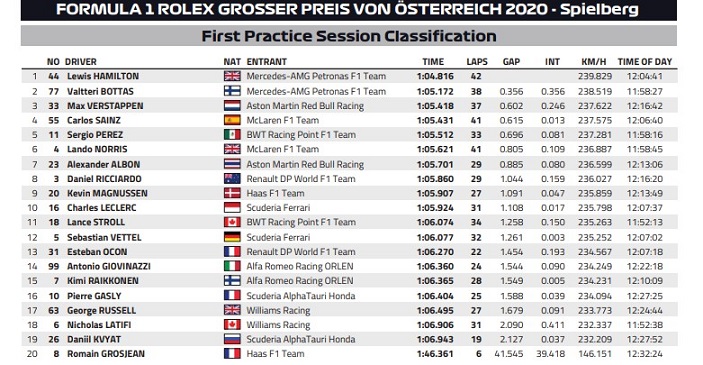Click the Thai flag next to Alexander Albon
The width and height of the screenshot is (703, 365).
(x=232, y=164)
